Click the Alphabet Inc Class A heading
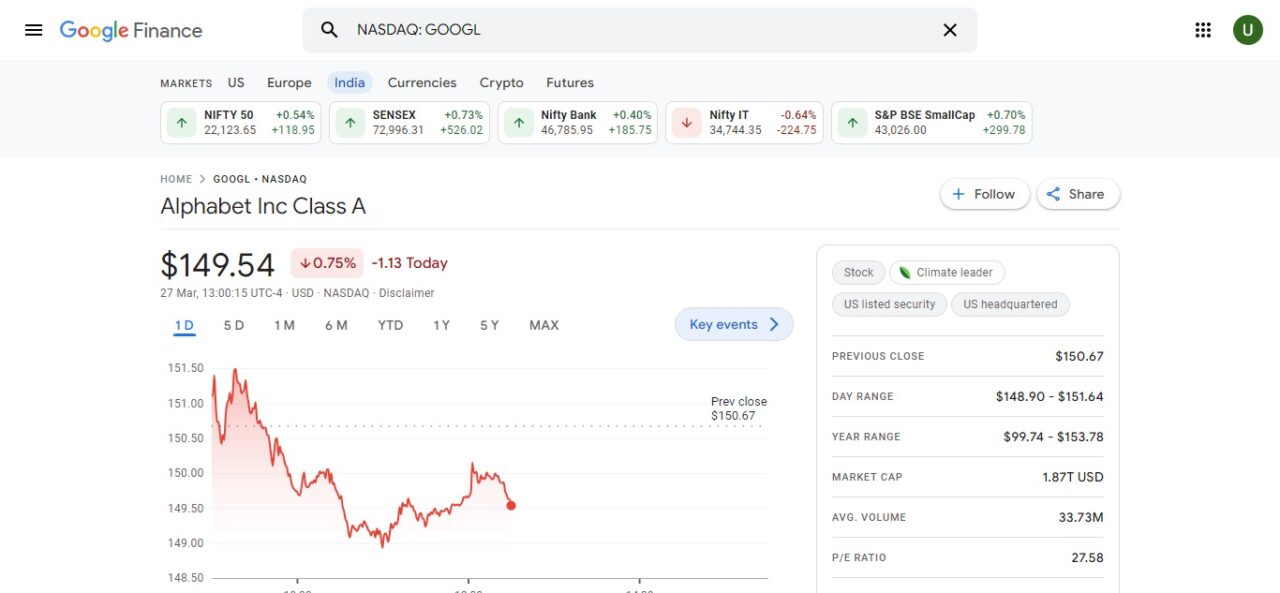The image size is (1280, 593). click(x=263, y=206)
